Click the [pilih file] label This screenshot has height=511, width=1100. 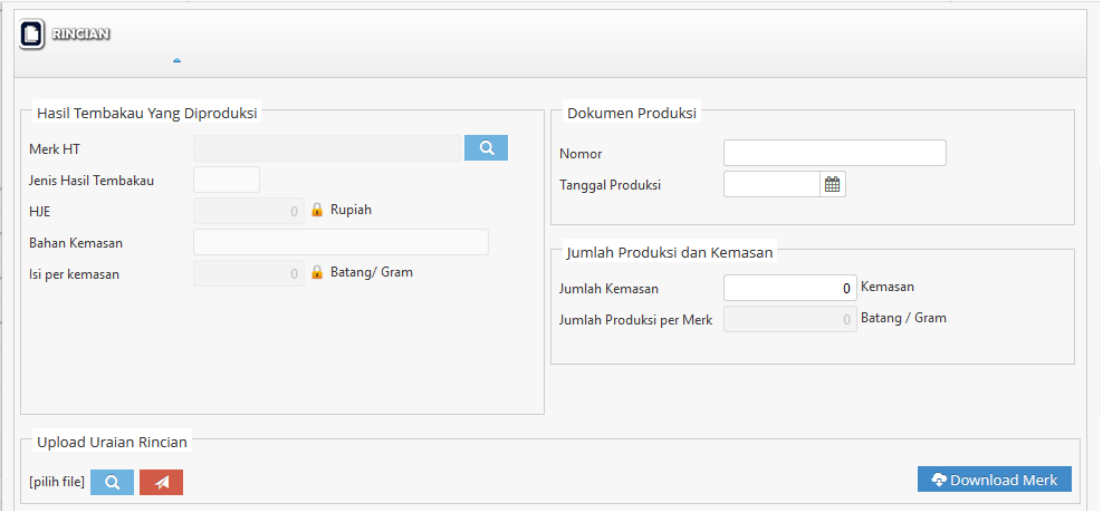click(57, 483)
